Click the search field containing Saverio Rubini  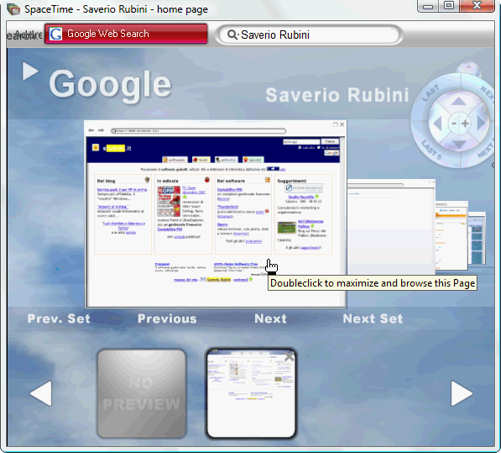[309, 35]
